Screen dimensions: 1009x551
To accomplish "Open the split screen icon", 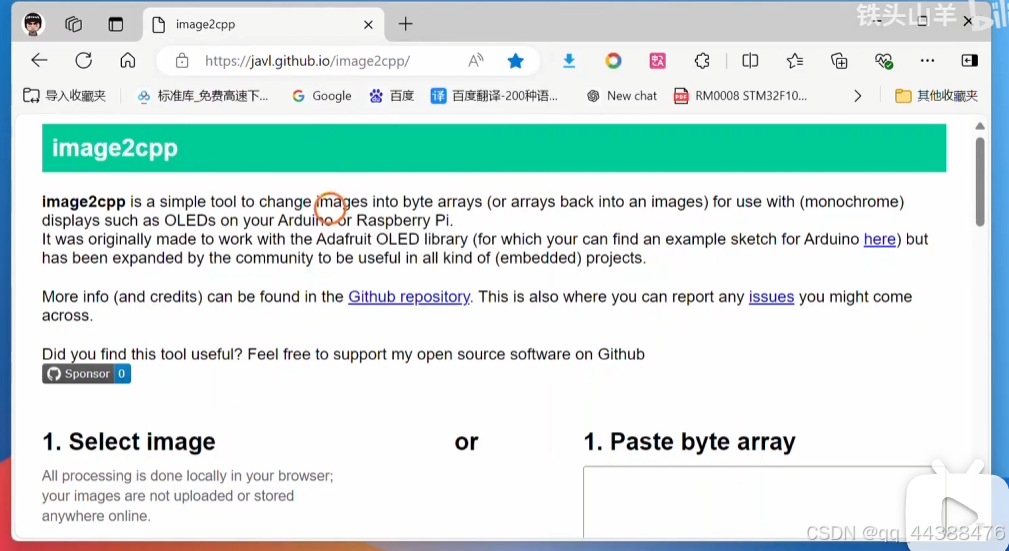I will pyautogui.click(x=750, y=61).
